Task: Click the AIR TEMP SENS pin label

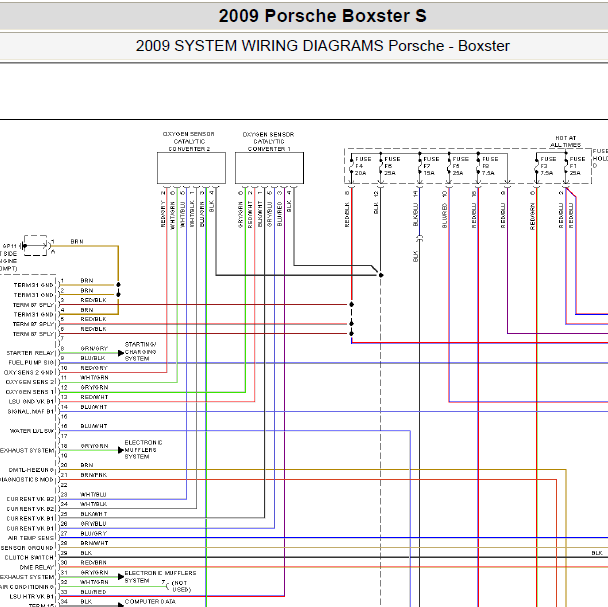Action: 31,538
